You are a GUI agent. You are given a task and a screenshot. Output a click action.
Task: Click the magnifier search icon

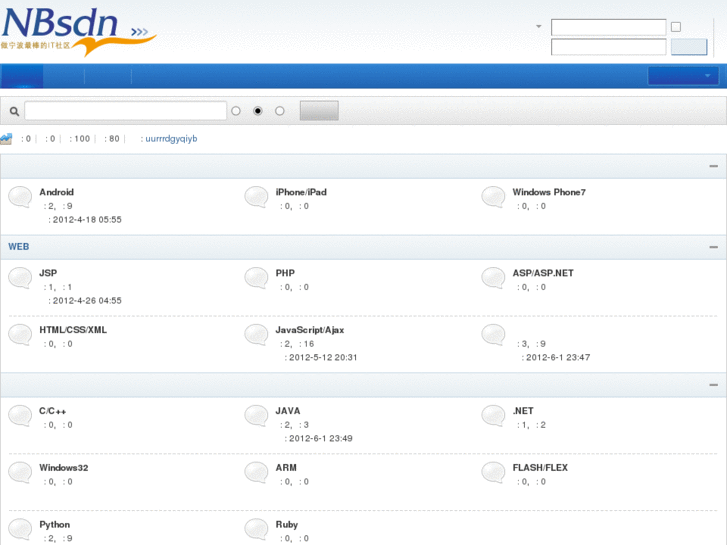pos(14,111)
